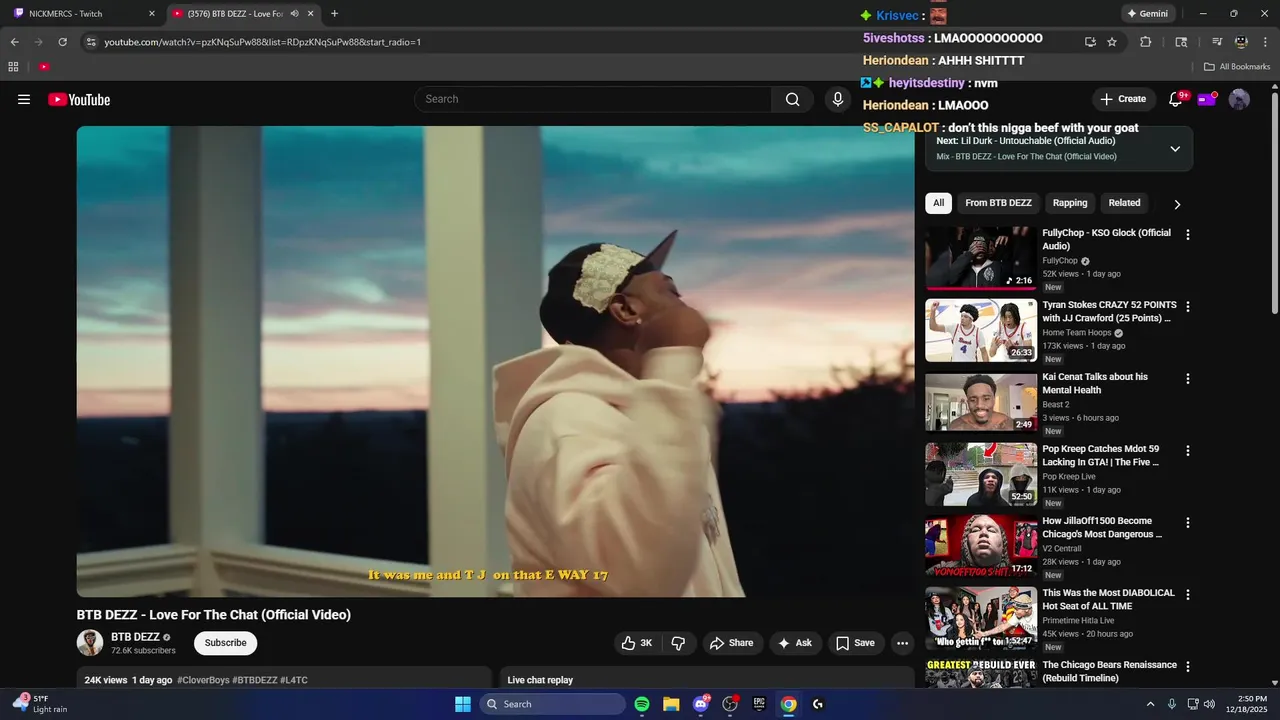This screenshot has width=1280, height=720.
Task: Open Discord from the taskbar
Action: [x=701, y=704]
